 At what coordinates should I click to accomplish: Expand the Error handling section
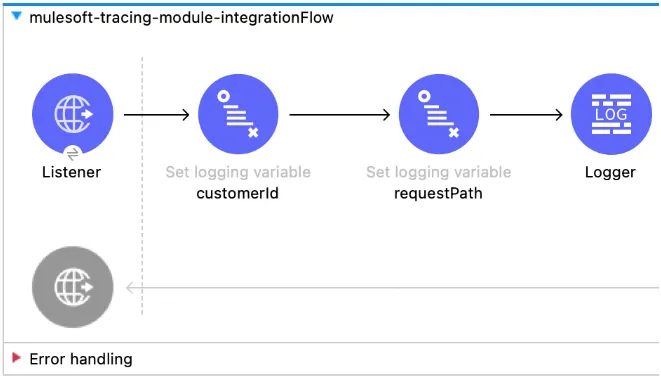(16, 358)
